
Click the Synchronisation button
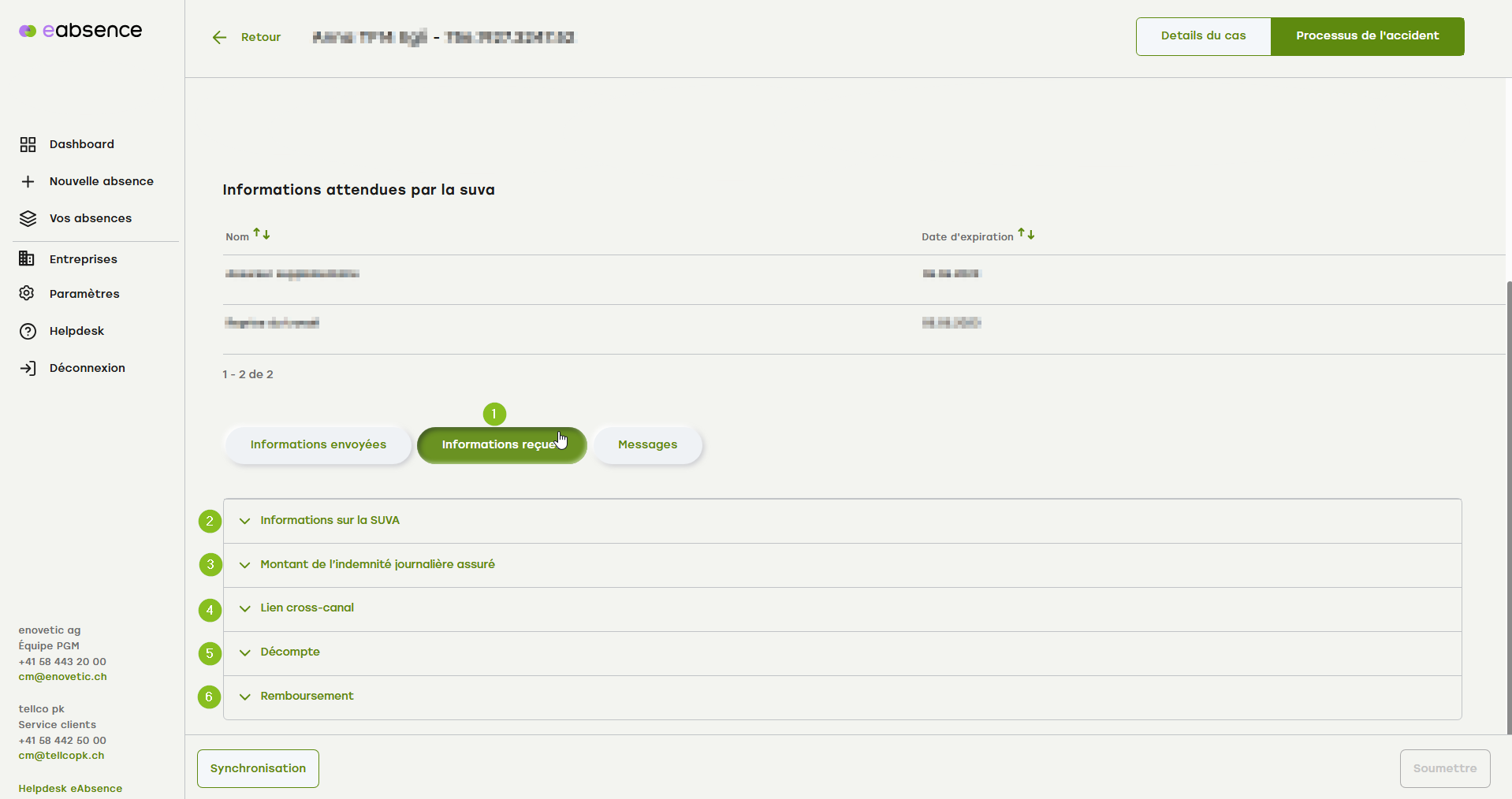click(x=258, y=768)
